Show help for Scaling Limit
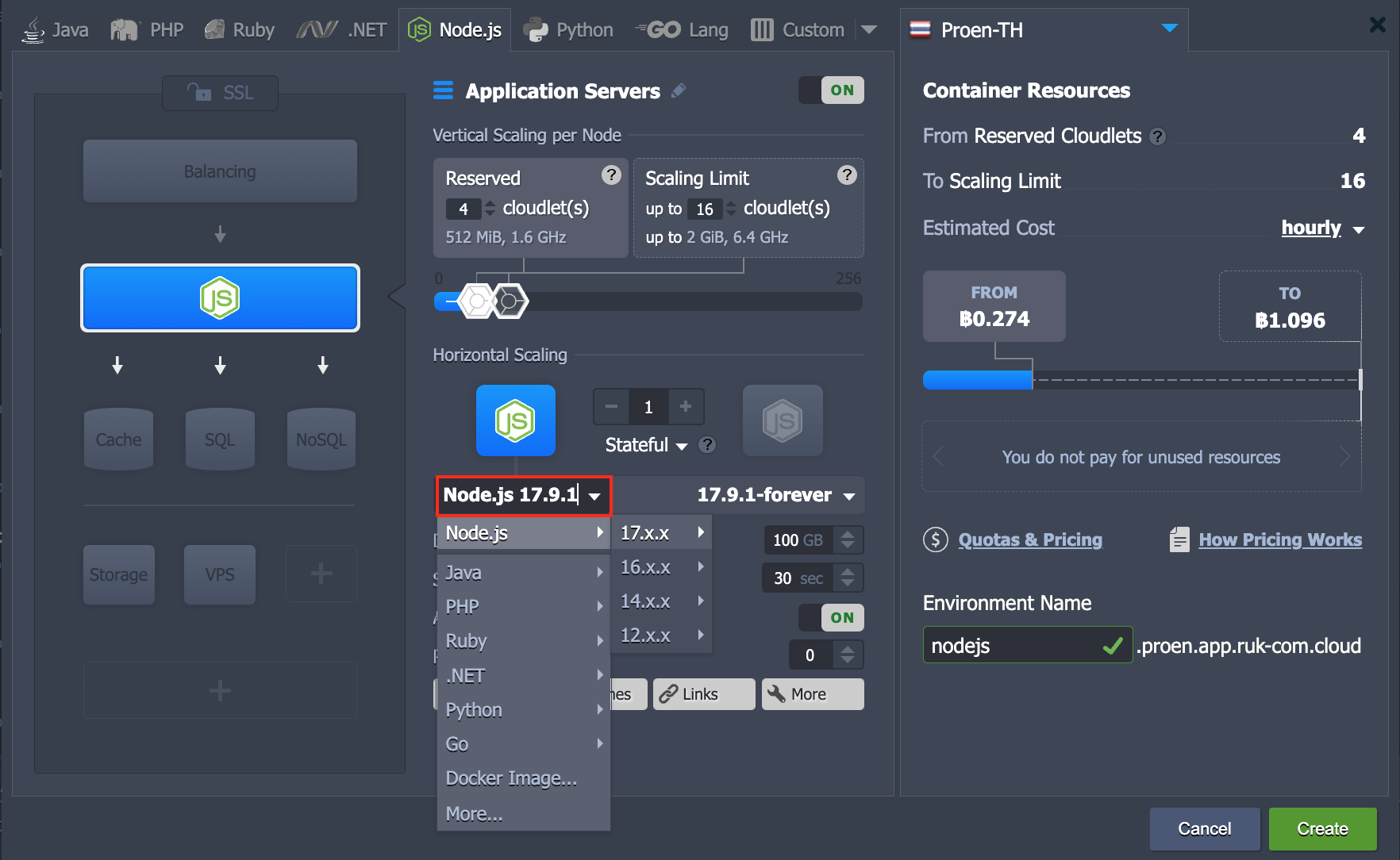Screen dimensions: 1400x860 [847, 175]
